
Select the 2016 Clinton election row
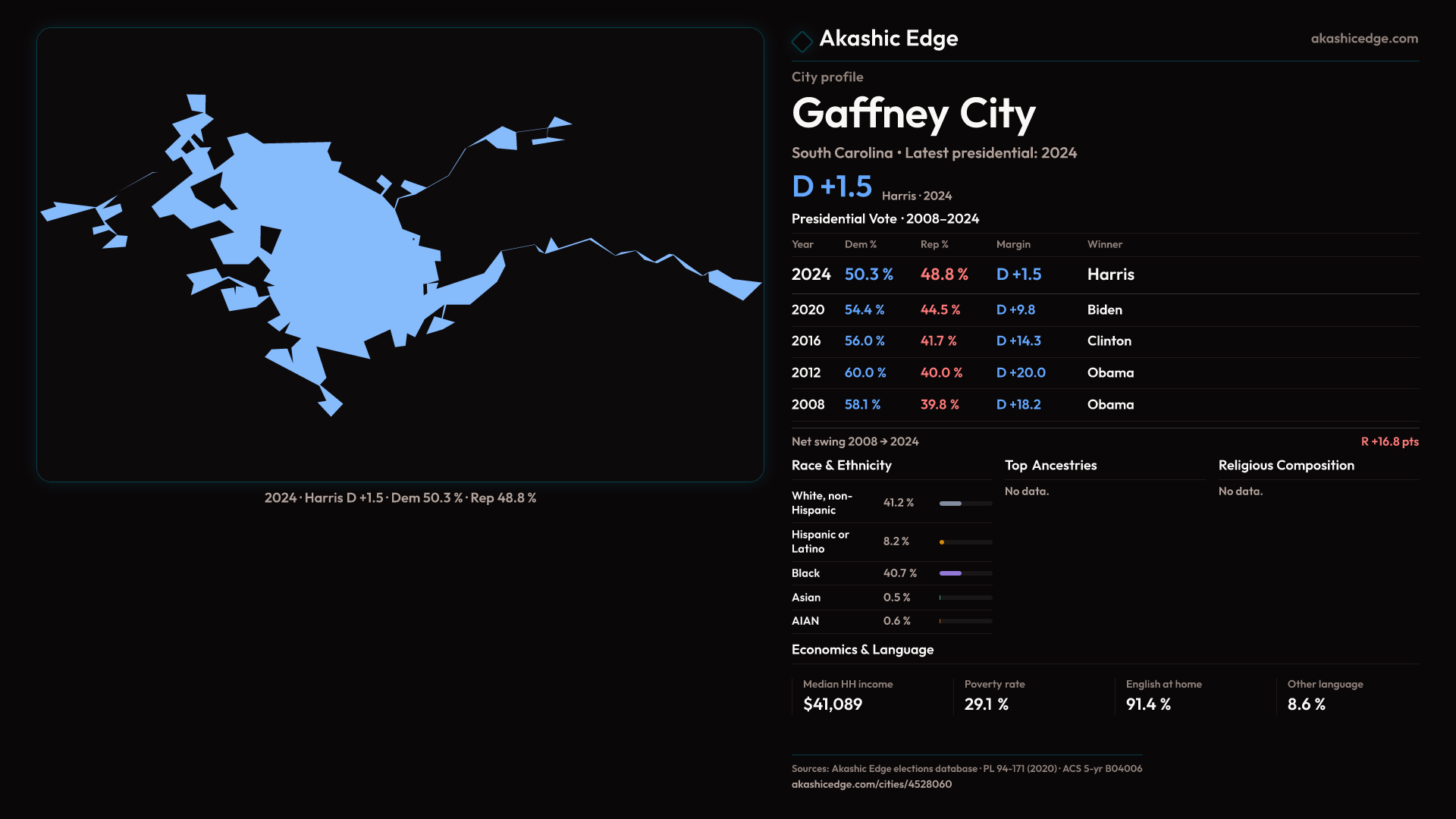click(1104, 341)
